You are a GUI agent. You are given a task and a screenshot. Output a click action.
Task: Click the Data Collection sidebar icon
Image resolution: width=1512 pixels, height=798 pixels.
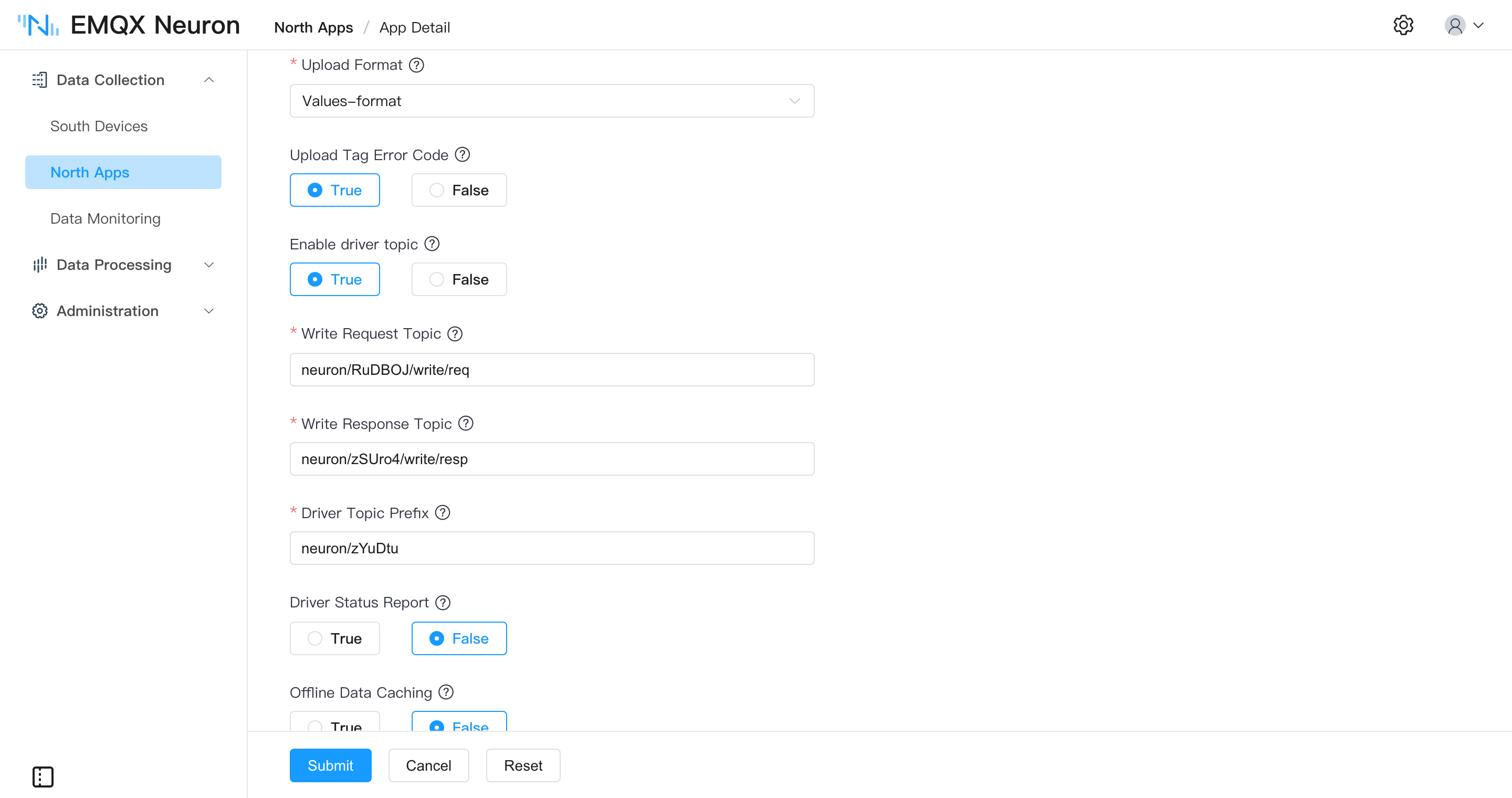pos(39,80)
